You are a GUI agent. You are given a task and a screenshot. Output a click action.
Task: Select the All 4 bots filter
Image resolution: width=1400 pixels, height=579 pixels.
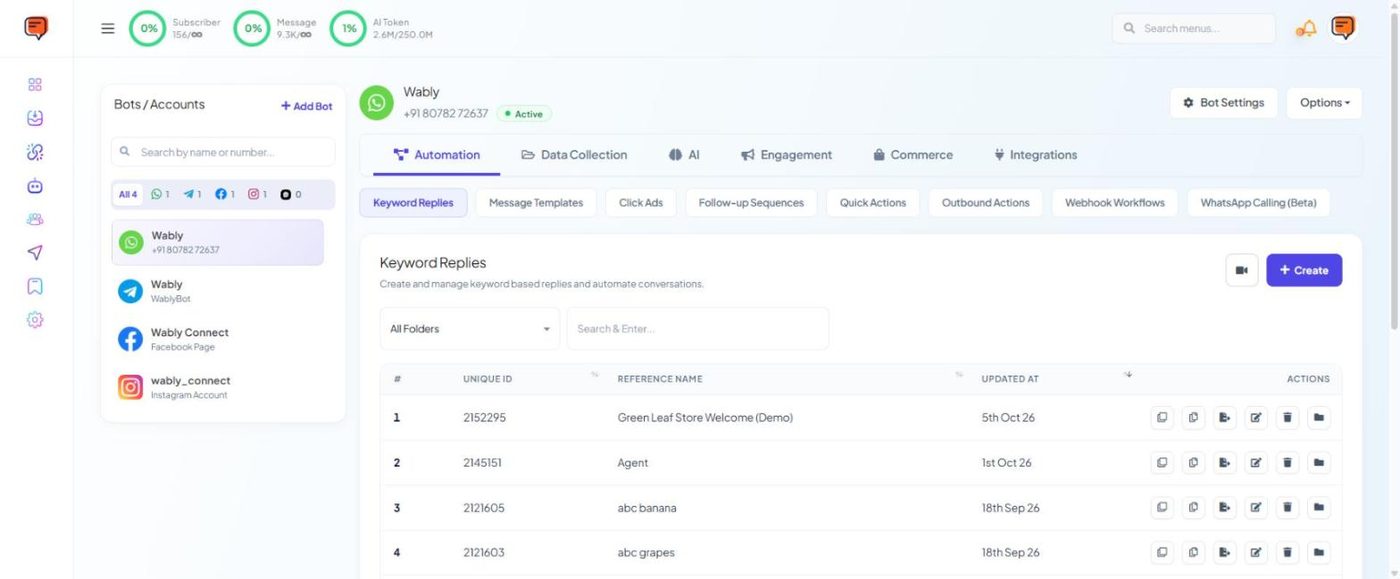coord(128,194)
